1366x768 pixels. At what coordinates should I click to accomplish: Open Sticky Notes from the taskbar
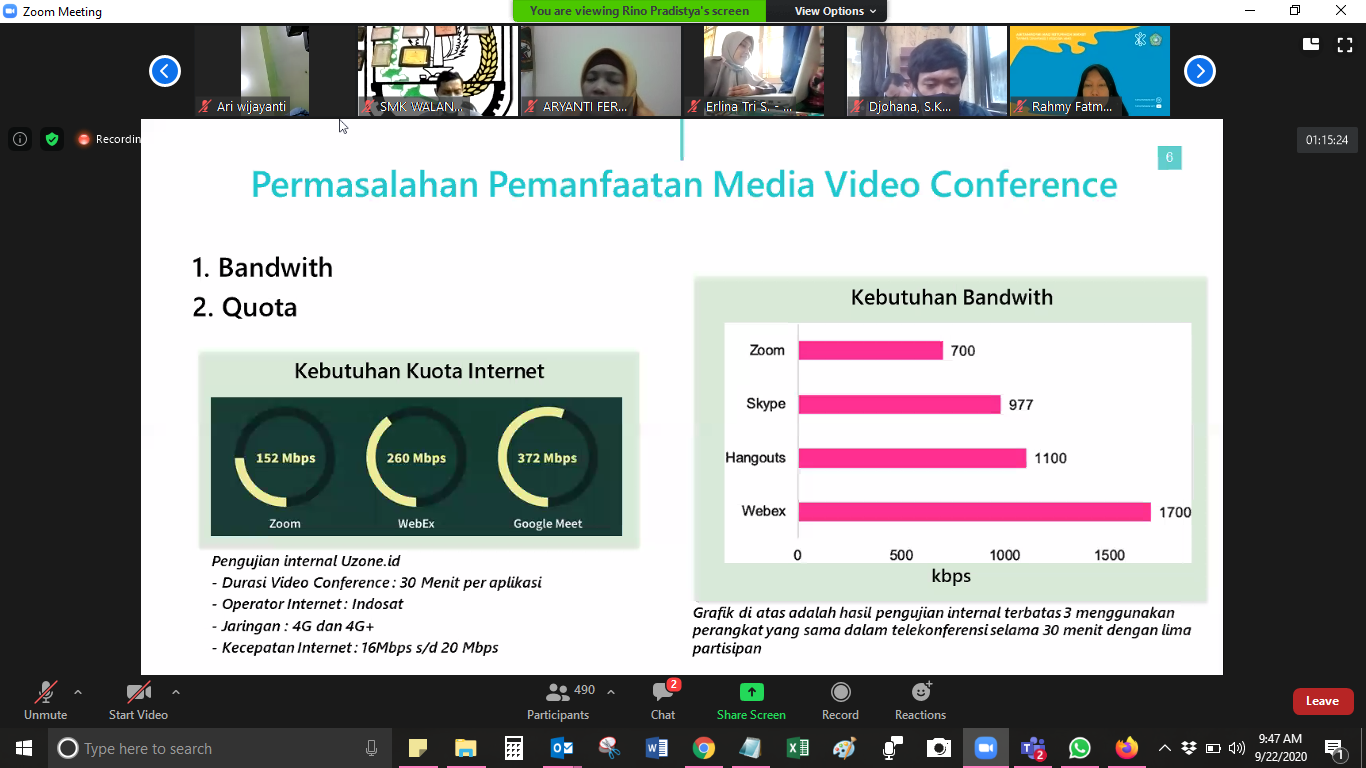click(x=418, y=748)
